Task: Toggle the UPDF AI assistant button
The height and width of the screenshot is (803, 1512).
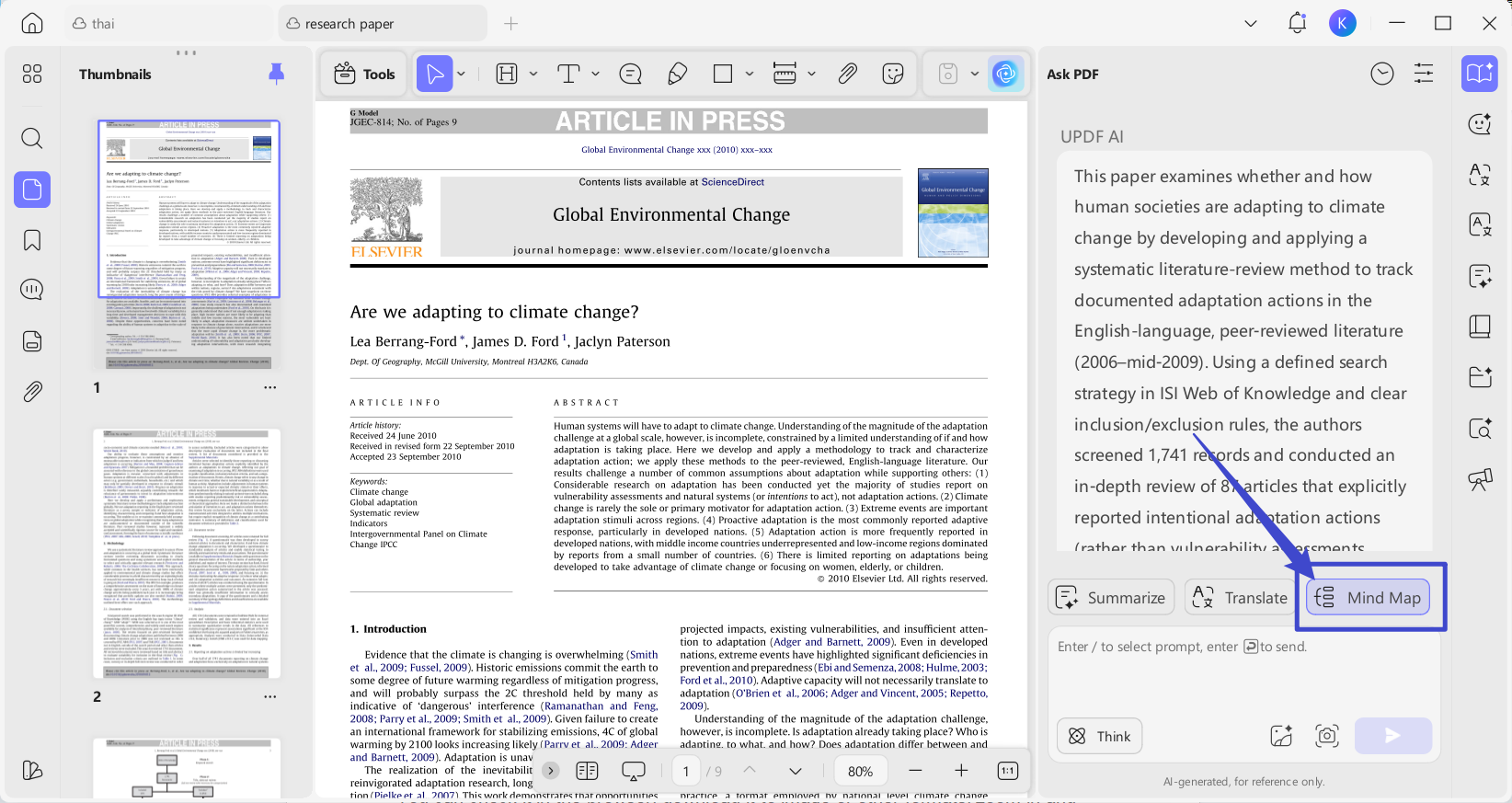Action: (x=1006, y=74)
